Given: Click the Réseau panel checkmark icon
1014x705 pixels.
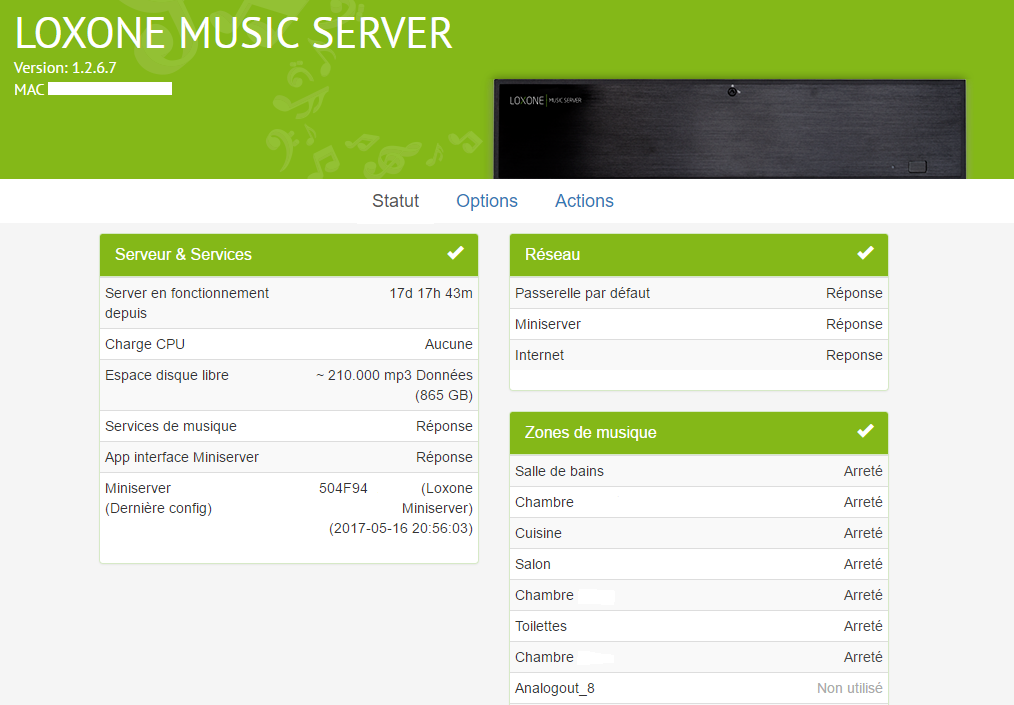Looking at the screenshot, I should click(865, 253).
